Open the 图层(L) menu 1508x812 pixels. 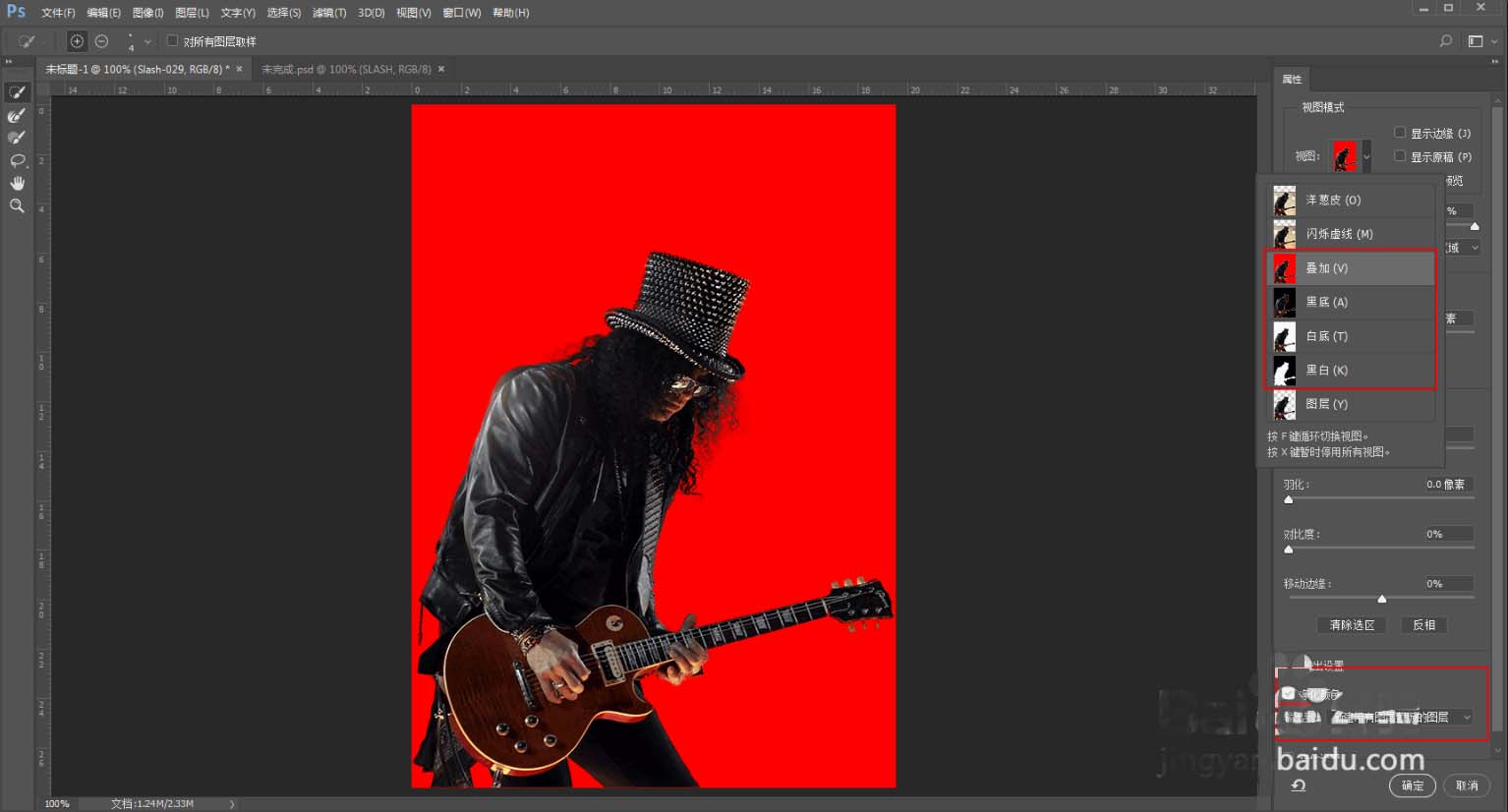[192, 13]
